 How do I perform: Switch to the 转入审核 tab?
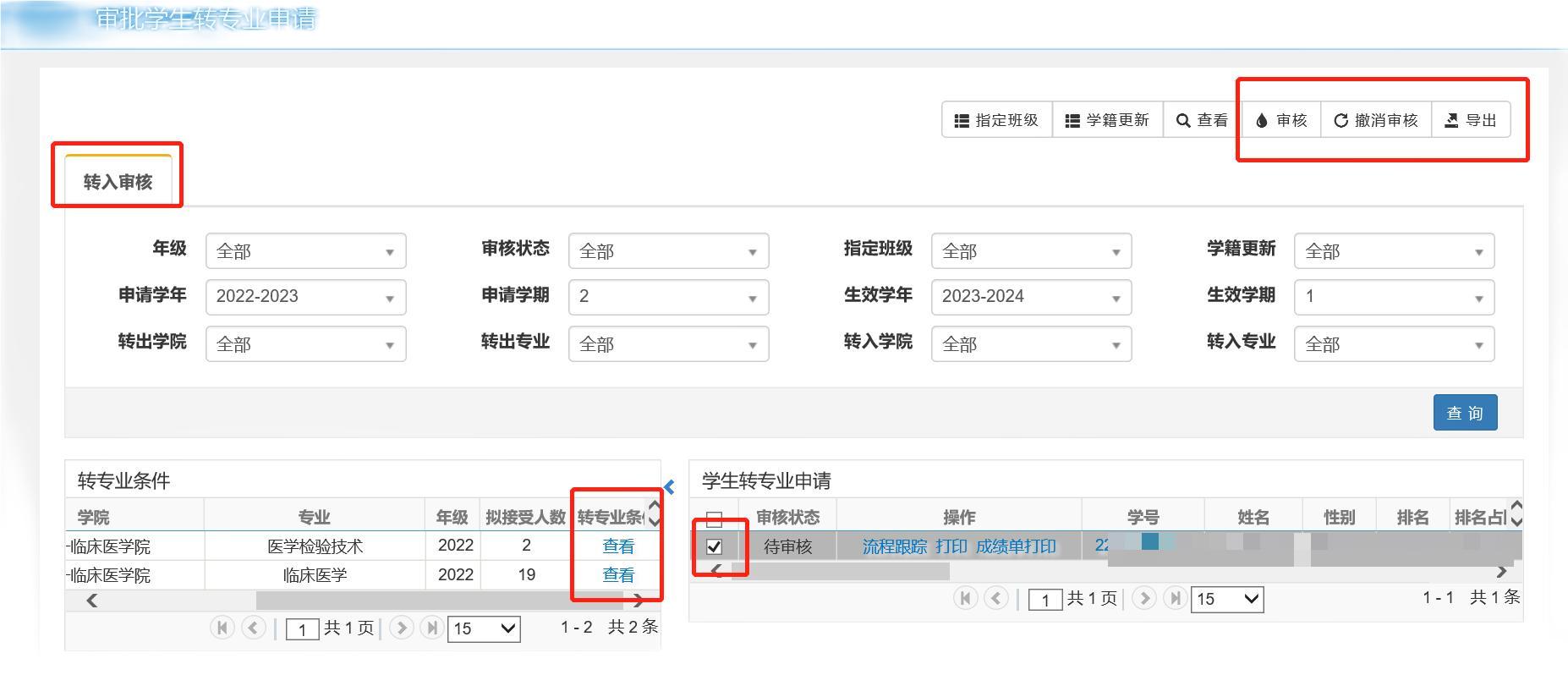click(x=118, y=182)
